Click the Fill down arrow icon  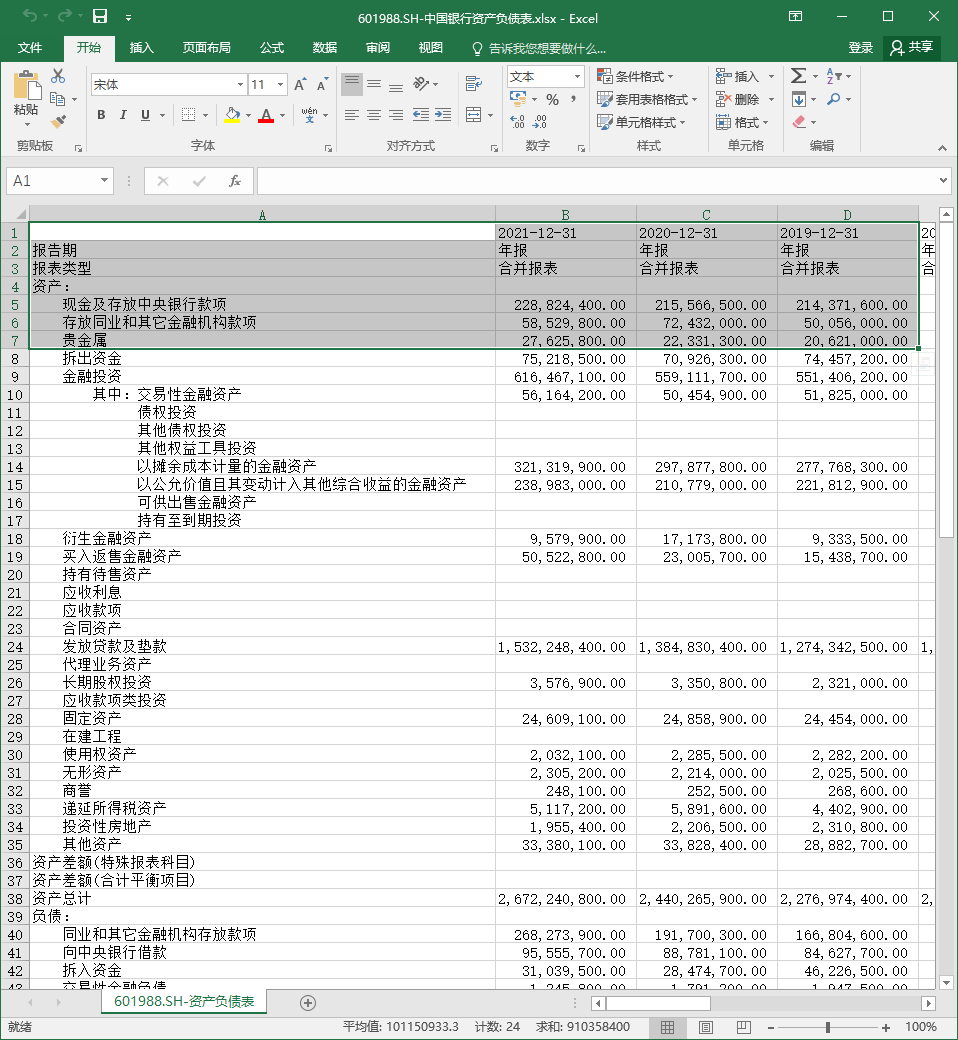799,99
